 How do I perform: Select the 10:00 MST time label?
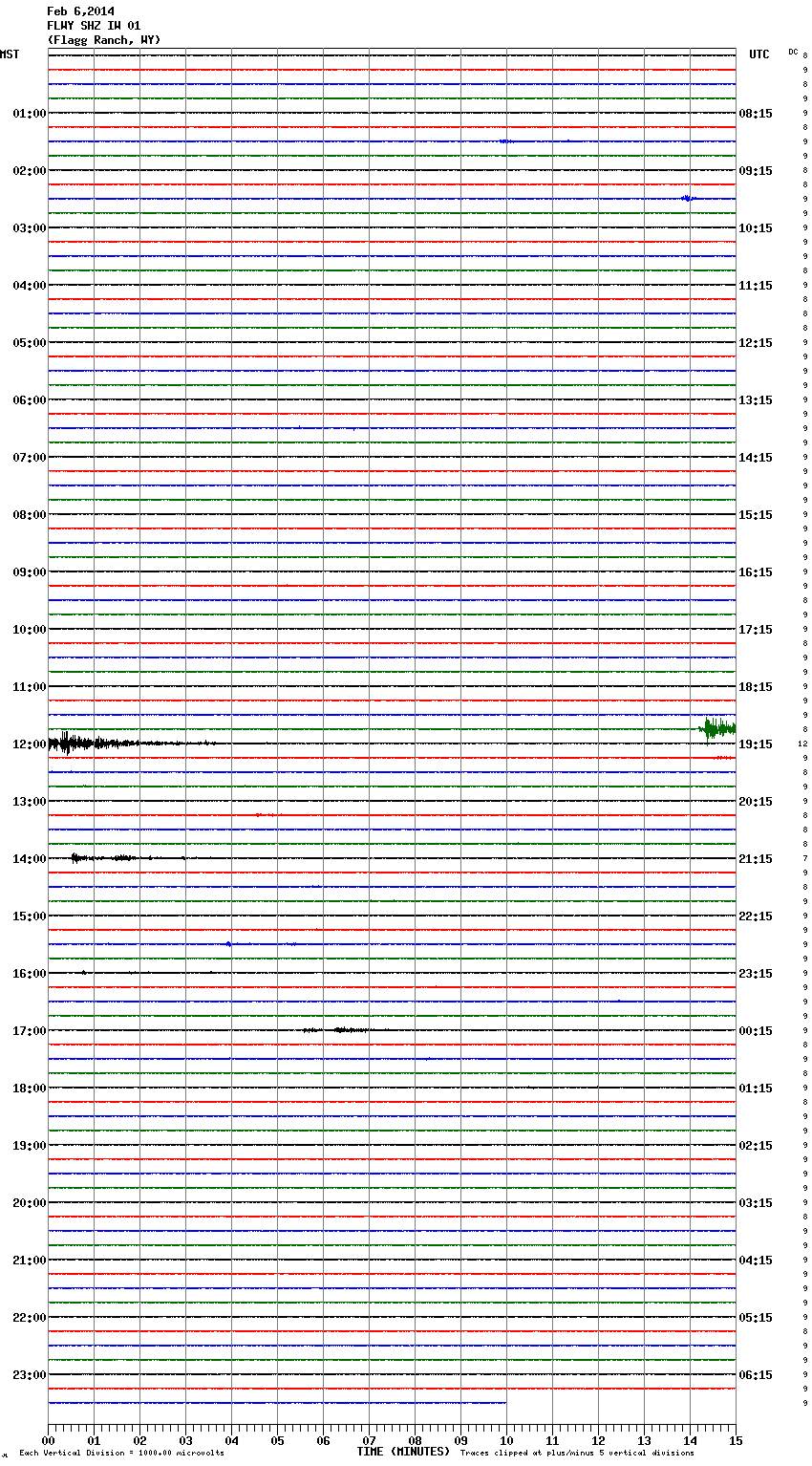[x=30, y=630]
